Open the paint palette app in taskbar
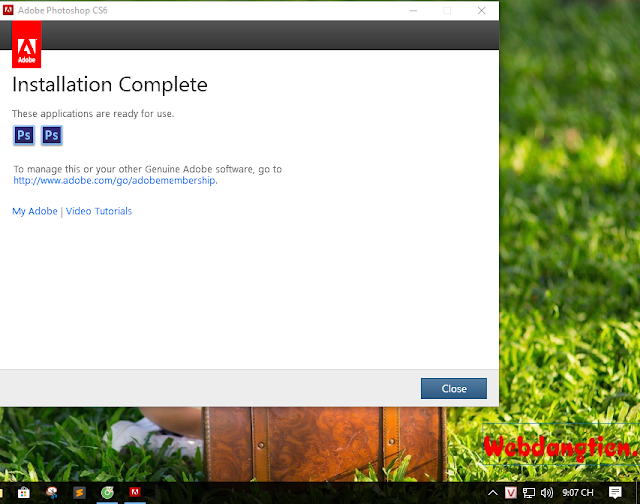The width and height of the screenshot is (640, 504). 52,493
